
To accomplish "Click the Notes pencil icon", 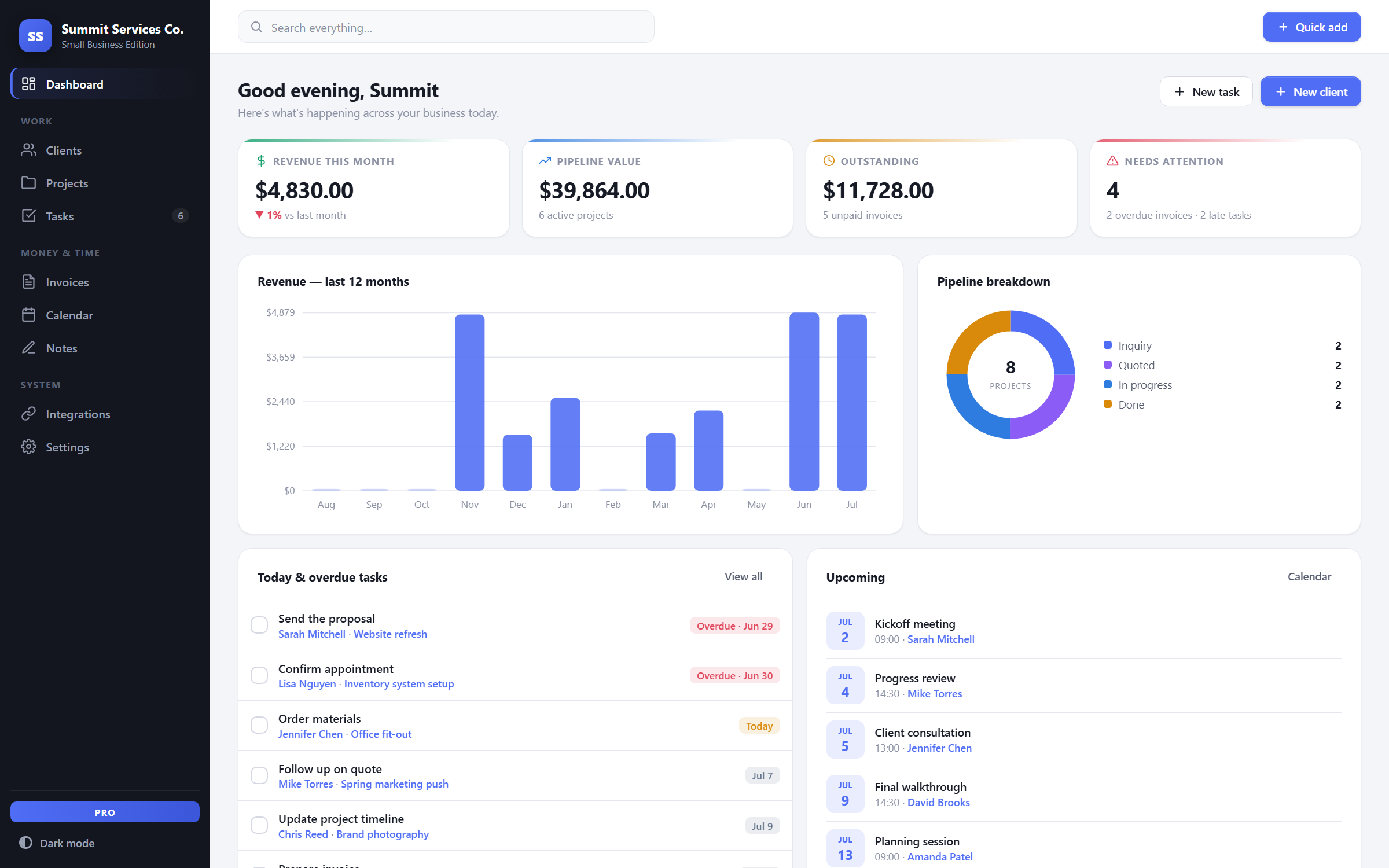I will 28,348.
